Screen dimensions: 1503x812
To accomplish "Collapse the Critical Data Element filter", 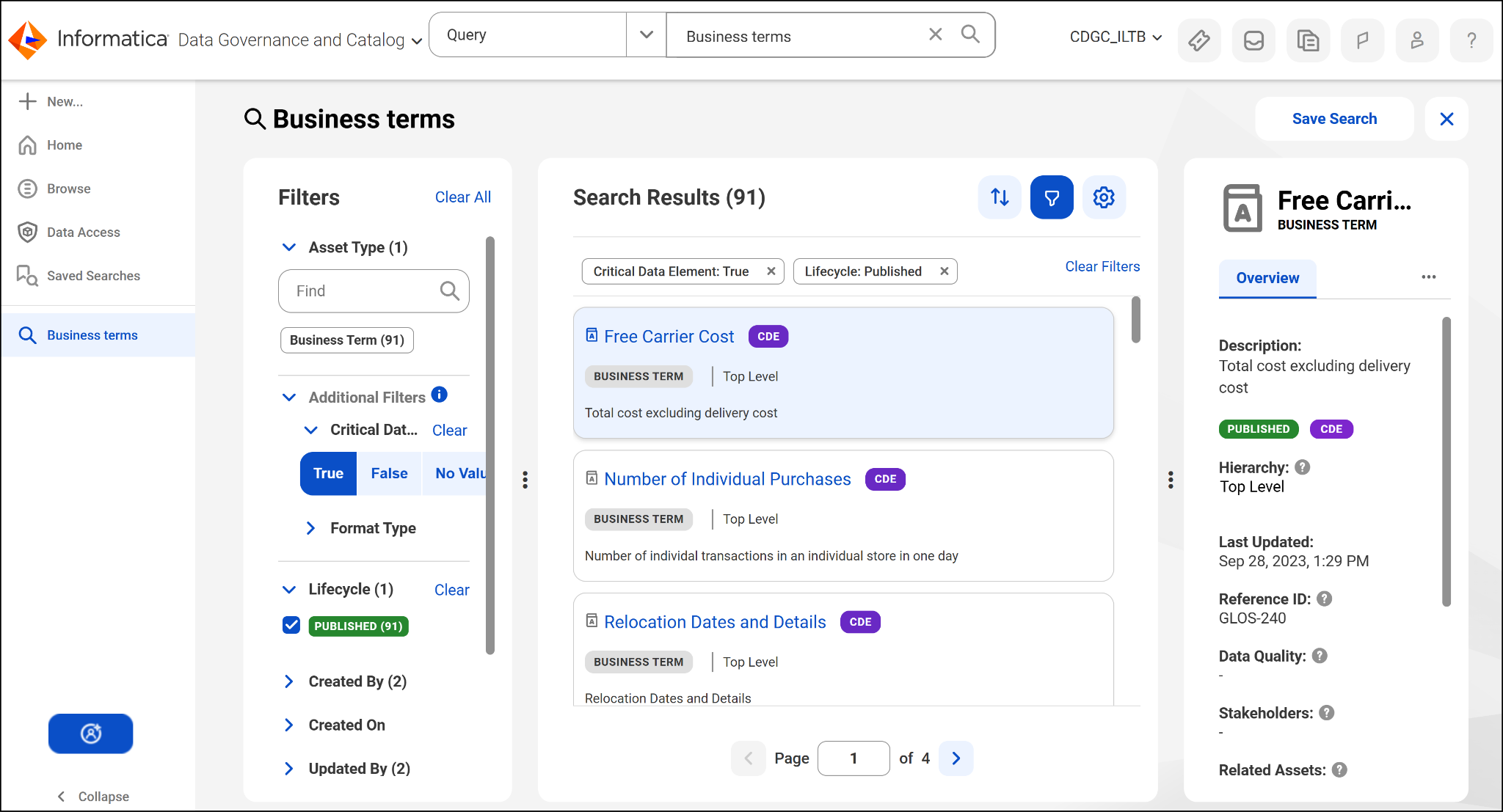I will pos(311,430).
